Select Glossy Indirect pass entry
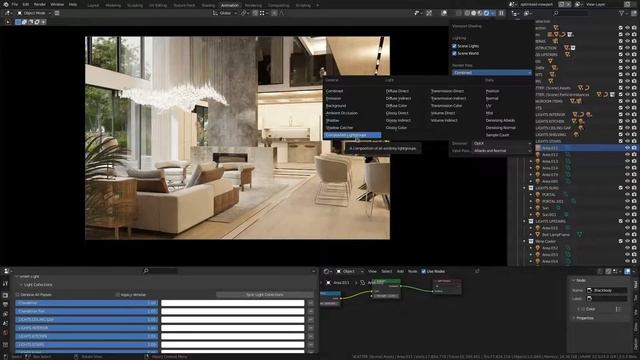 pyautogui.click(x=398, y=120)
